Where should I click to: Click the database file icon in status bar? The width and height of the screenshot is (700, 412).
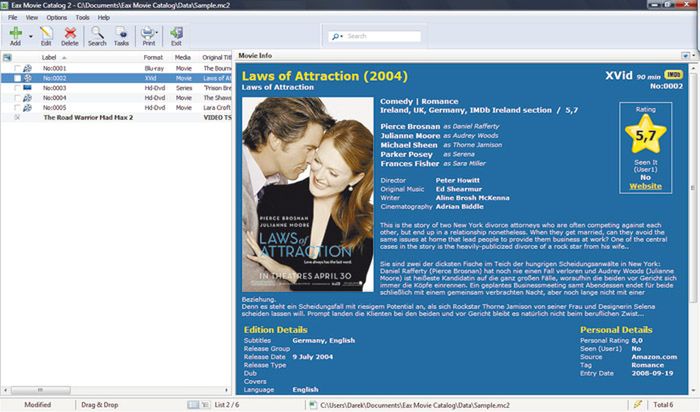click(x=313, y=405)
